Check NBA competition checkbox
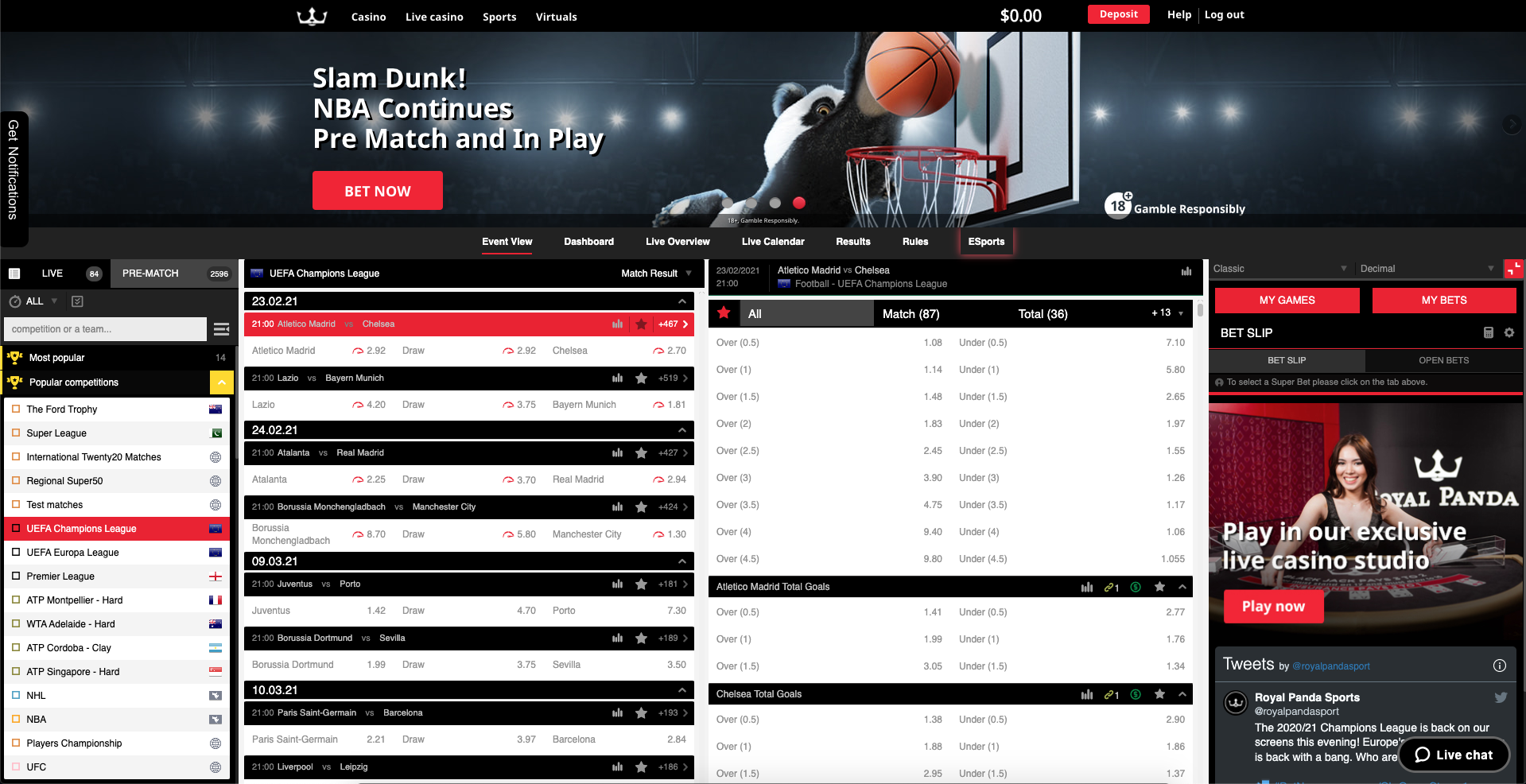Image resolution: width=1526 pixels, height=784 pixels. click(x=16, y=720)
